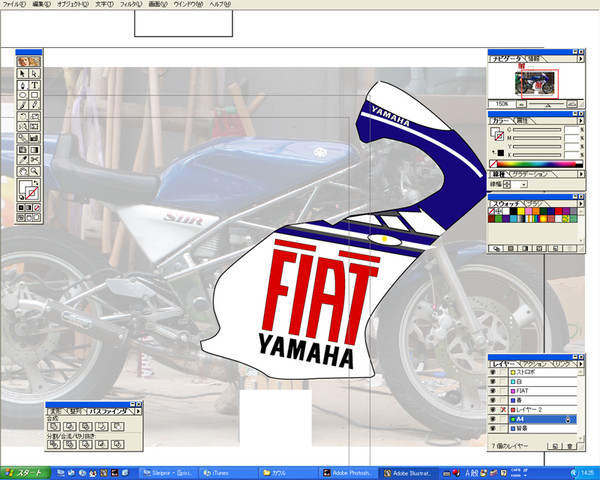Open the Layers panel flyout menu arrow
Image resolution: width=600 pixels, height=480 pixels.
point(581,364)
